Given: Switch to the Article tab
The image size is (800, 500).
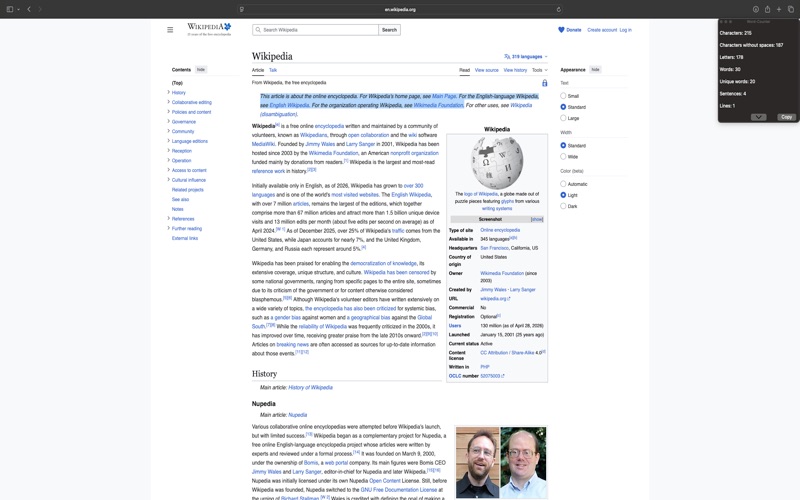Looking at the screenshot, I should [x=258, y=70].
